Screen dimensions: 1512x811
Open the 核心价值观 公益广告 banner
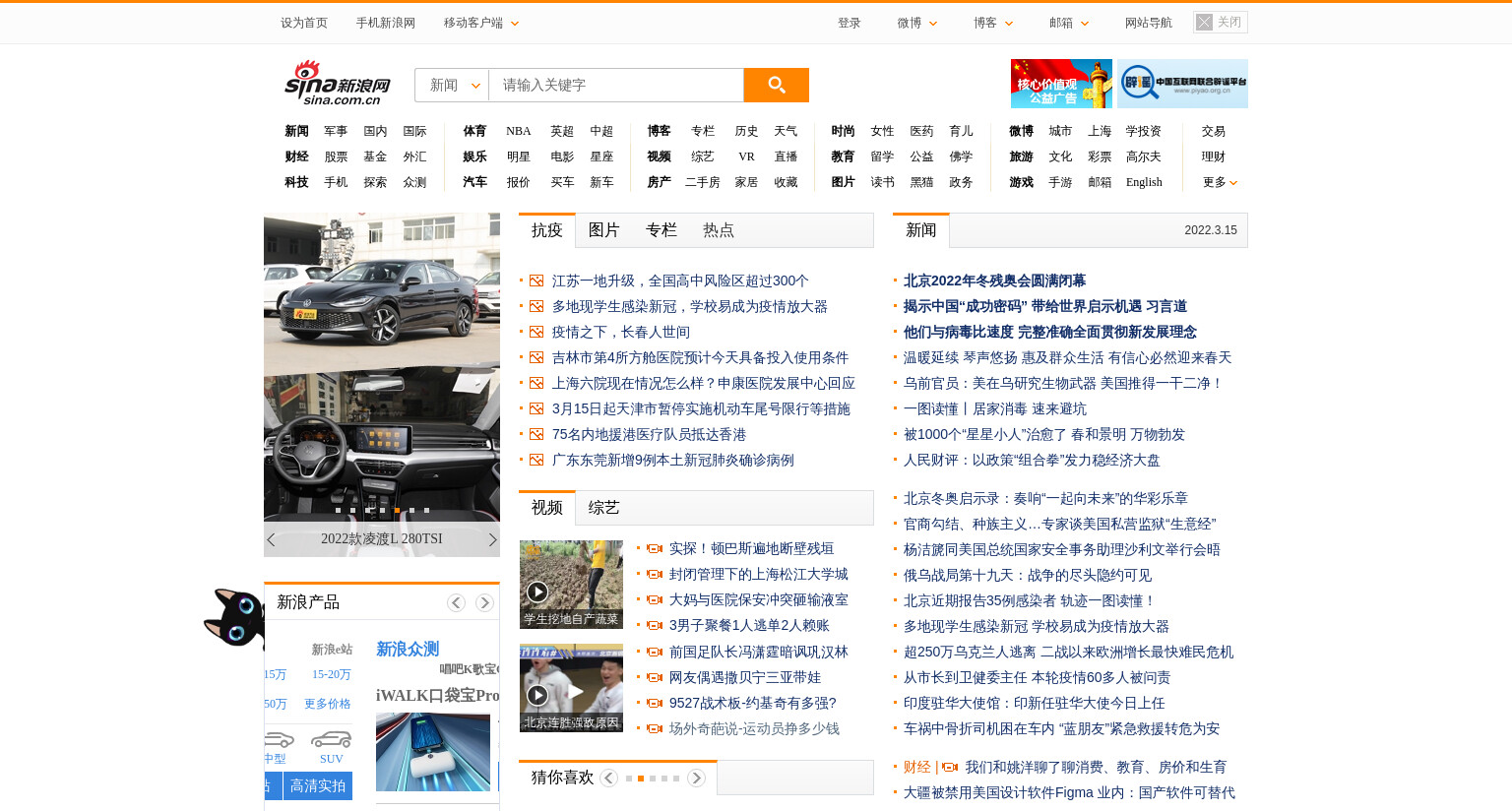[1061, 84]
